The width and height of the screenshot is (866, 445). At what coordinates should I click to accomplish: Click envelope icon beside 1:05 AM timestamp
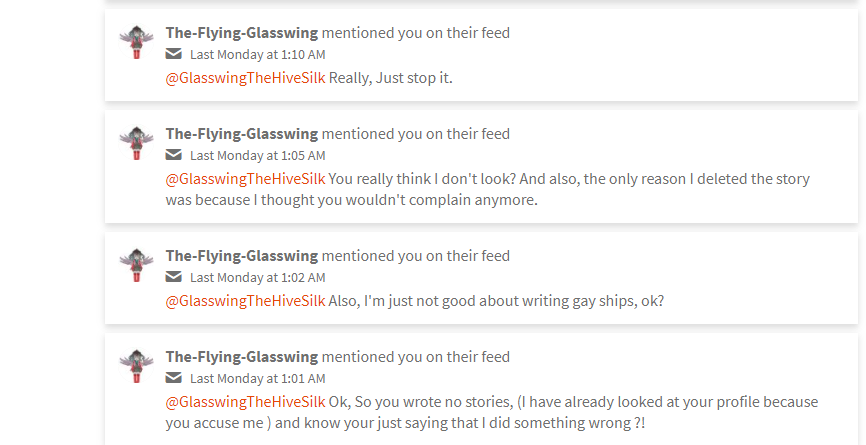[174, 155]
